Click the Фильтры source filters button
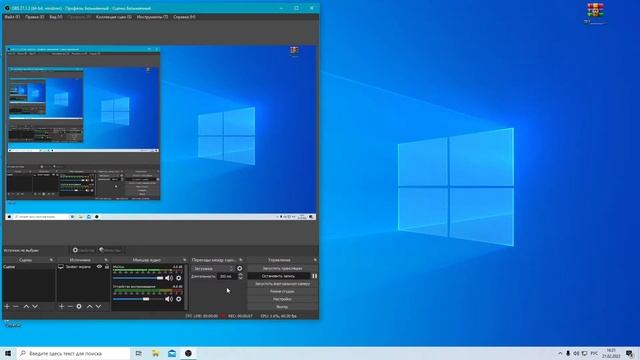Viewport: 640px width, 360px height. (x=110, y=250)
